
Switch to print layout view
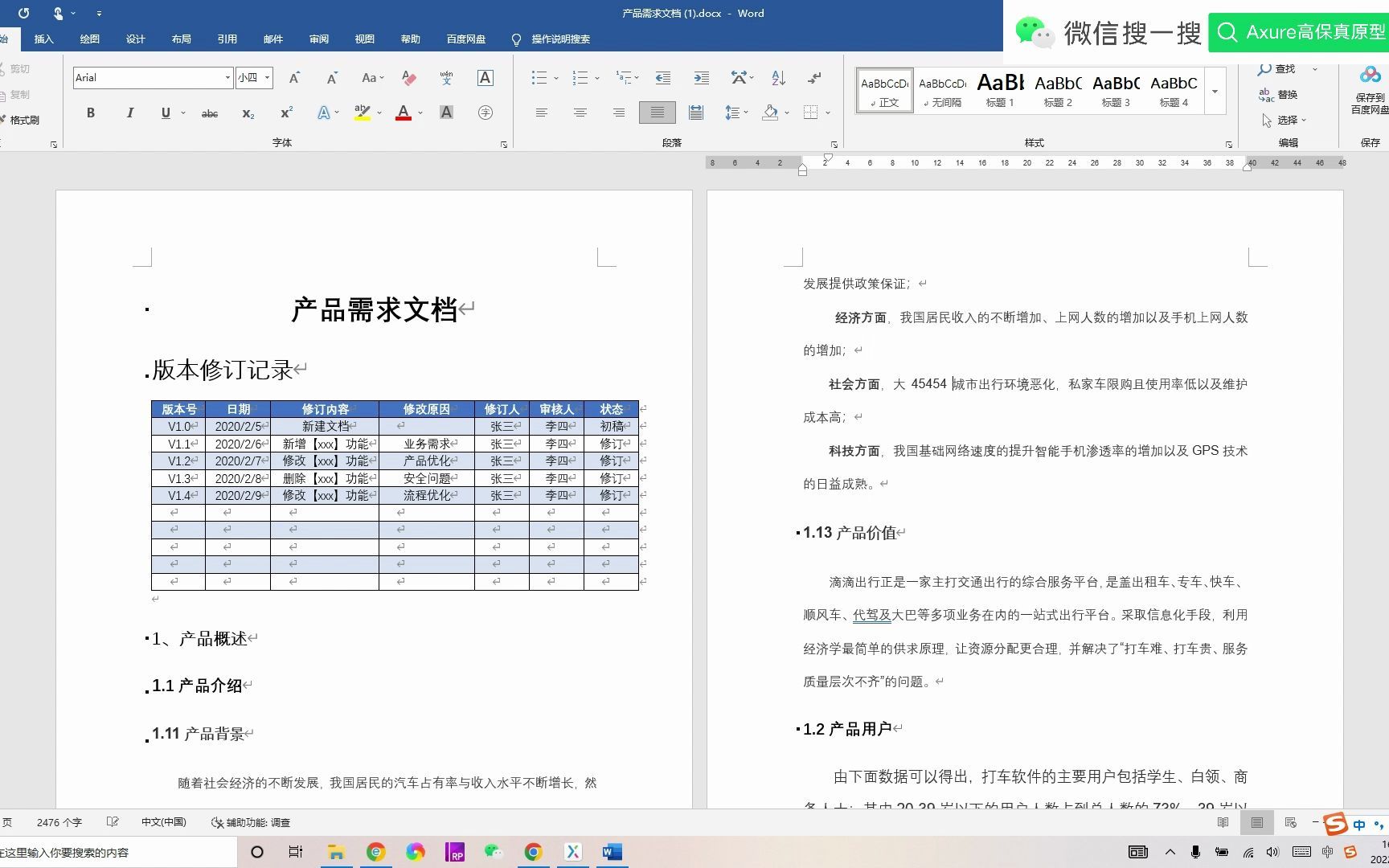[1257, 822]
